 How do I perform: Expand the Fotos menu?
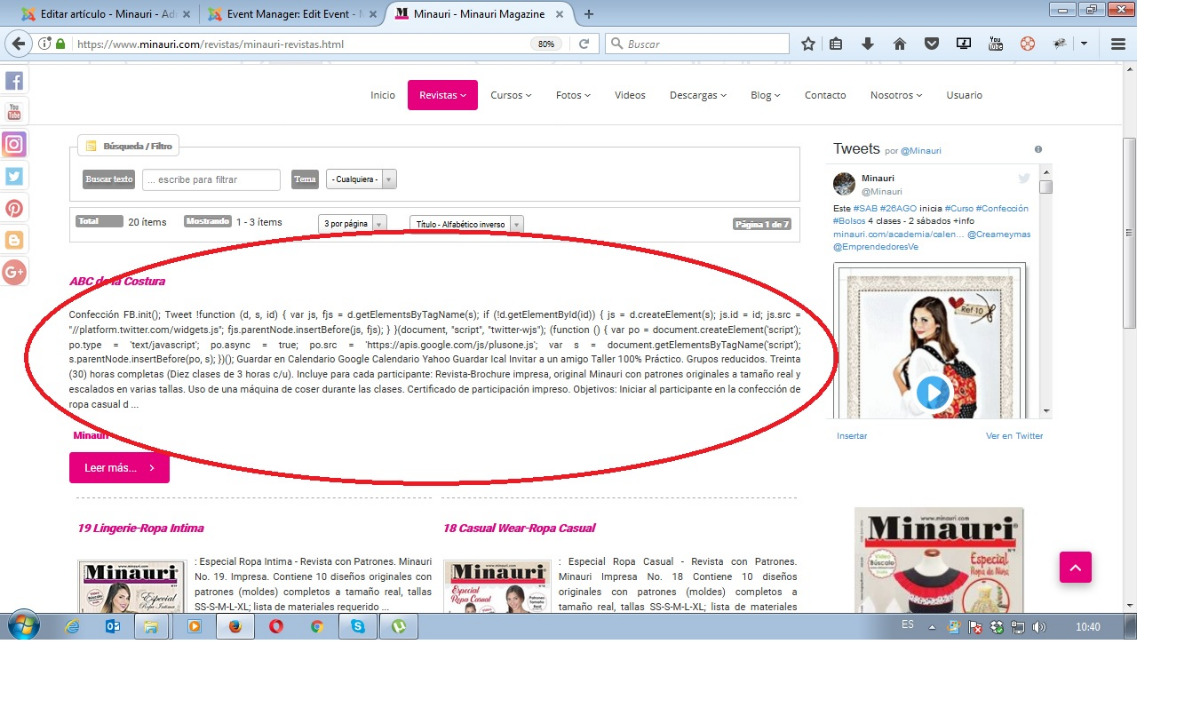[573, 95]
